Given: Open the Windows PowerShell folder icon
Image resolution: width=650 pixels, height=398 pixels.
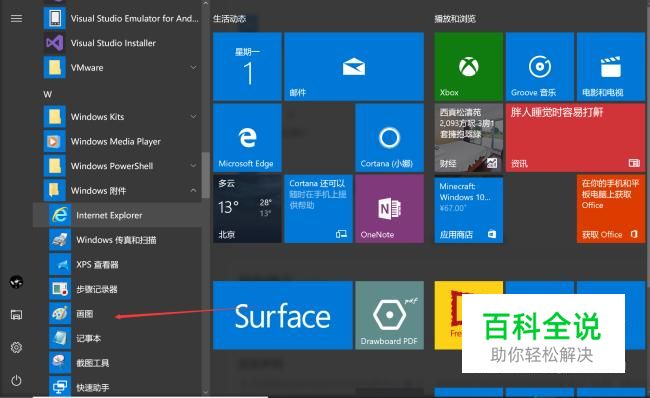Looking at the screenshot, I should click(55, 166).
